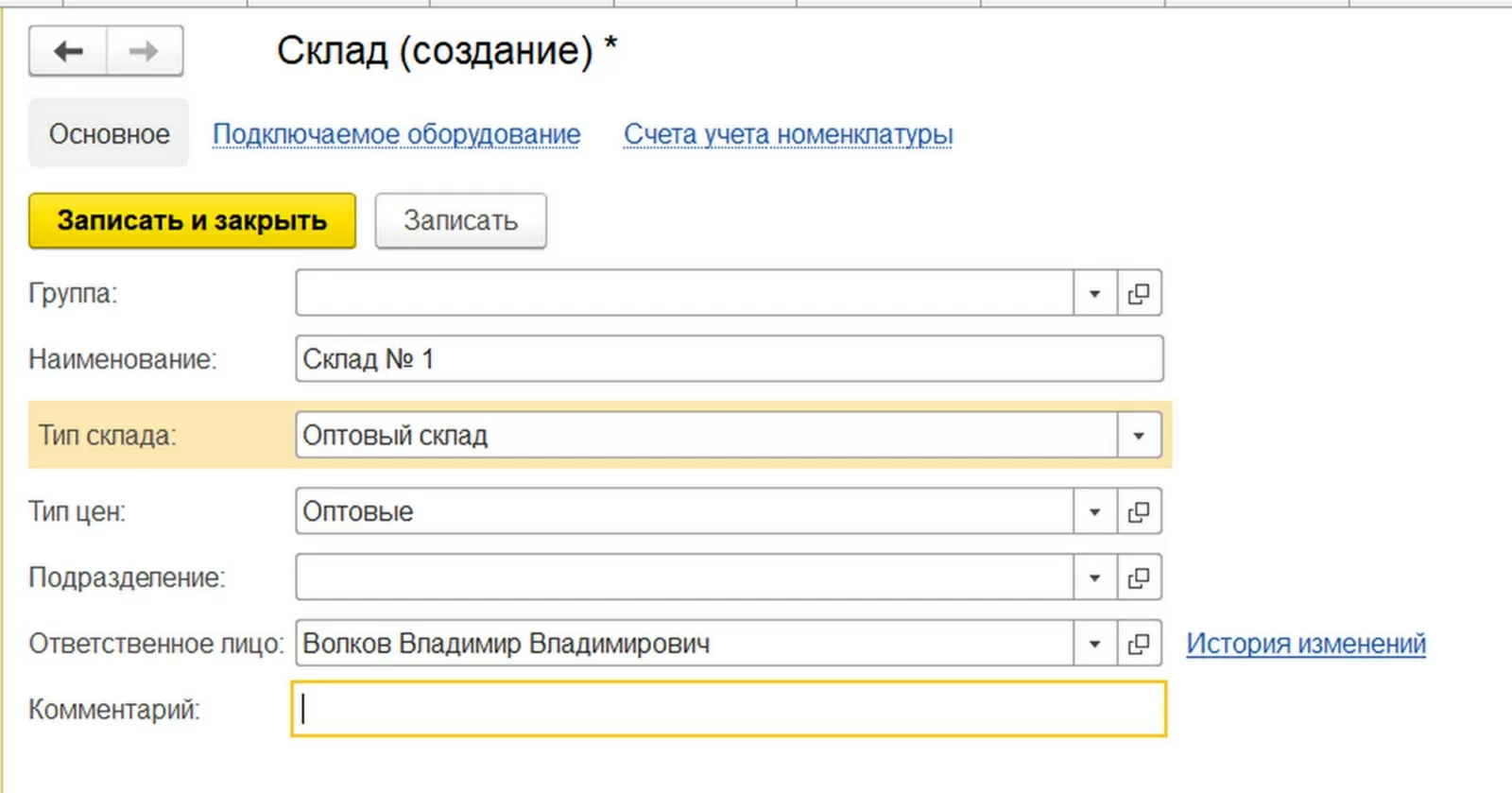Expand the Ответственное лицо dropdown list
This screenshot has width=1512, height=793.
(x=1095, y=645)
